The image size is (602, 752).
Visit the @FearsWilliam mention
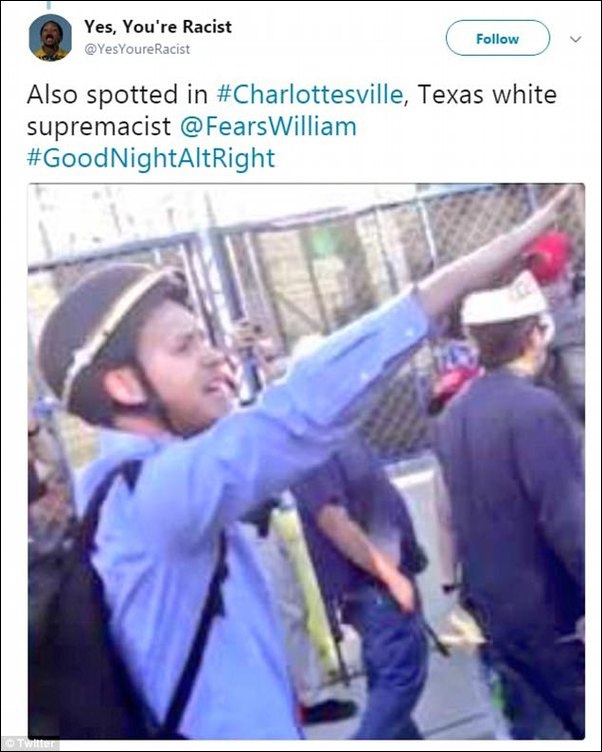point(269,127)
